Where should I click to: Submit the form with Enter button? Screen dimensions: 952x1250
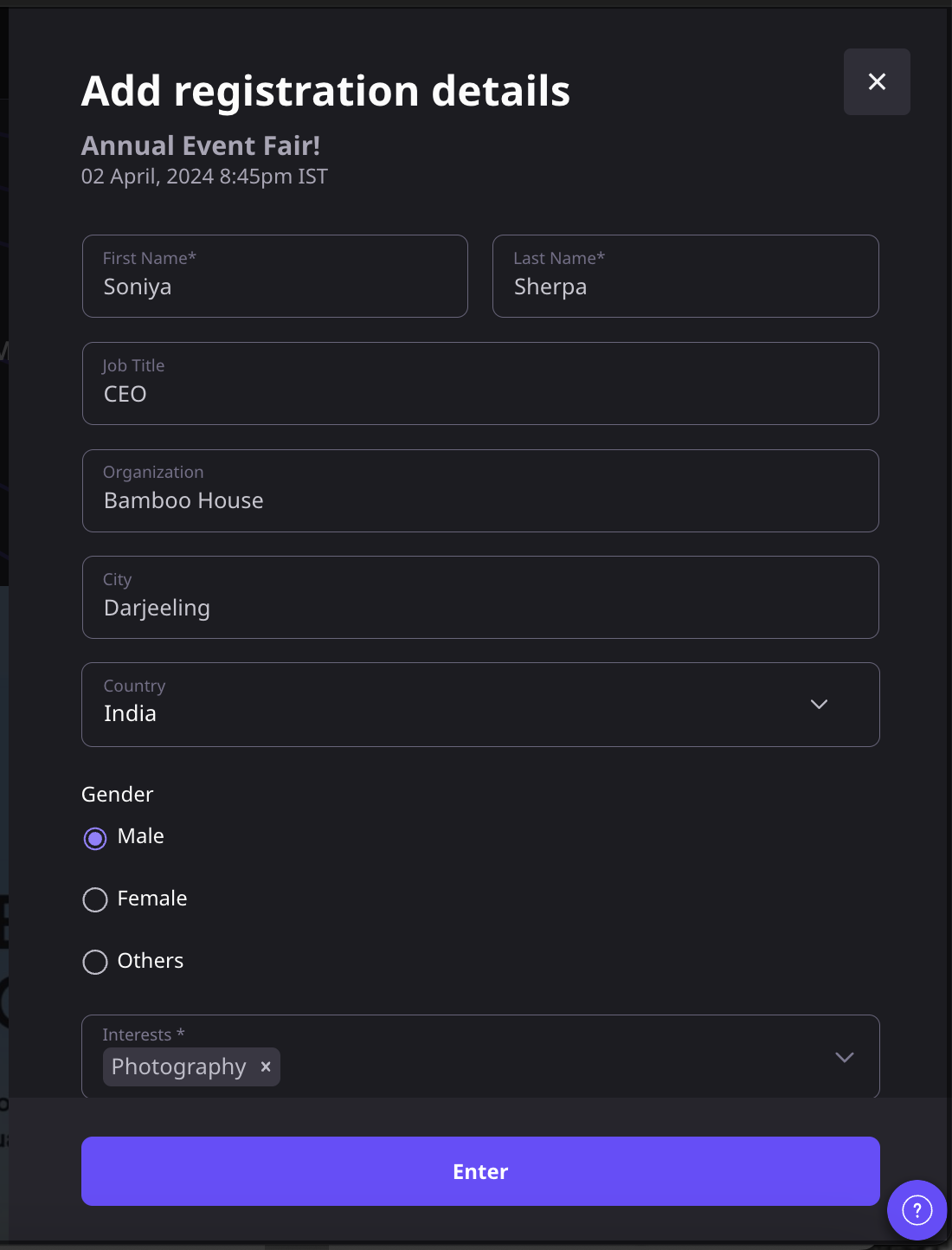click(480, 1171)
